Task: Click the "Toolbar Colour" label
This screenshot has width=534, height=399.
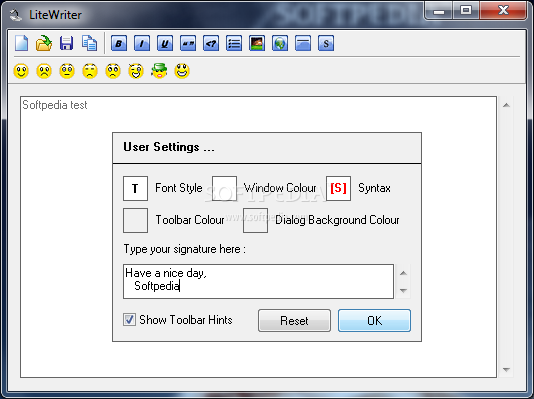Action: pyautogui.click(x=190, y=220)
